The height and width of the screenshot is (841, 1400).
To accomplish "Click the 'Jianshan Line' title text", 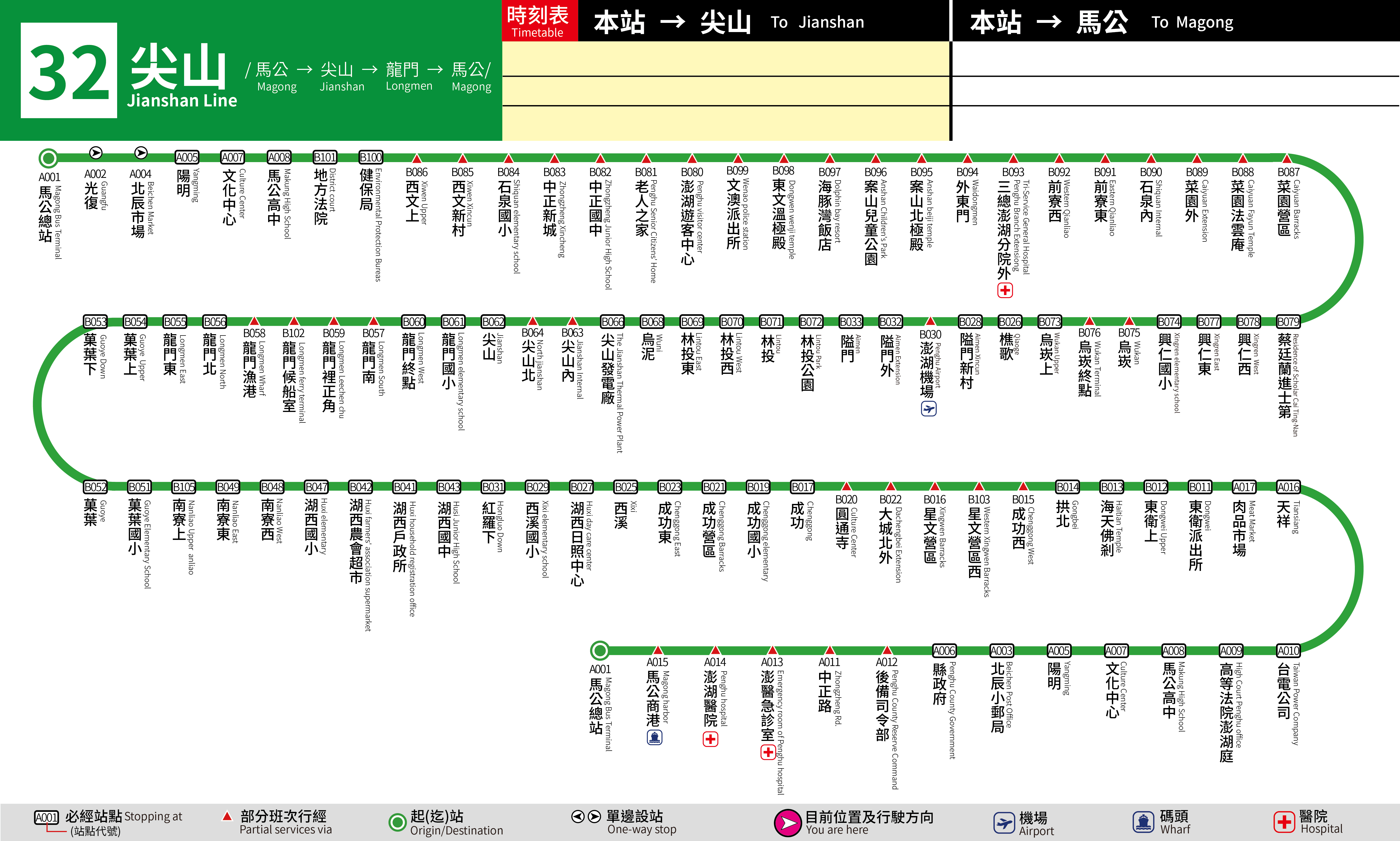I will (182, 100).
